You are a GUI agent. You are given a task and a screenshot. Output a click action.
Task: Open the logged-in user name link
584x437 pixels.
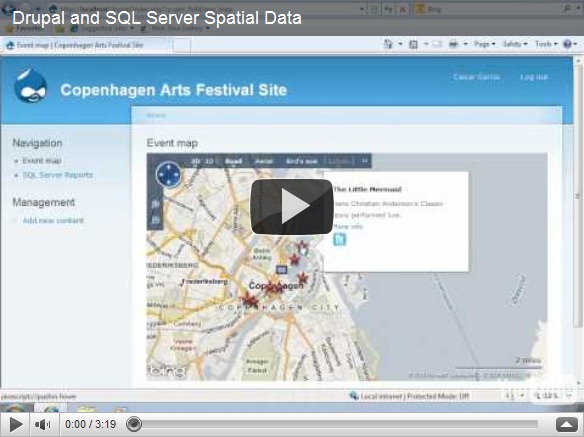pos(476,77)
